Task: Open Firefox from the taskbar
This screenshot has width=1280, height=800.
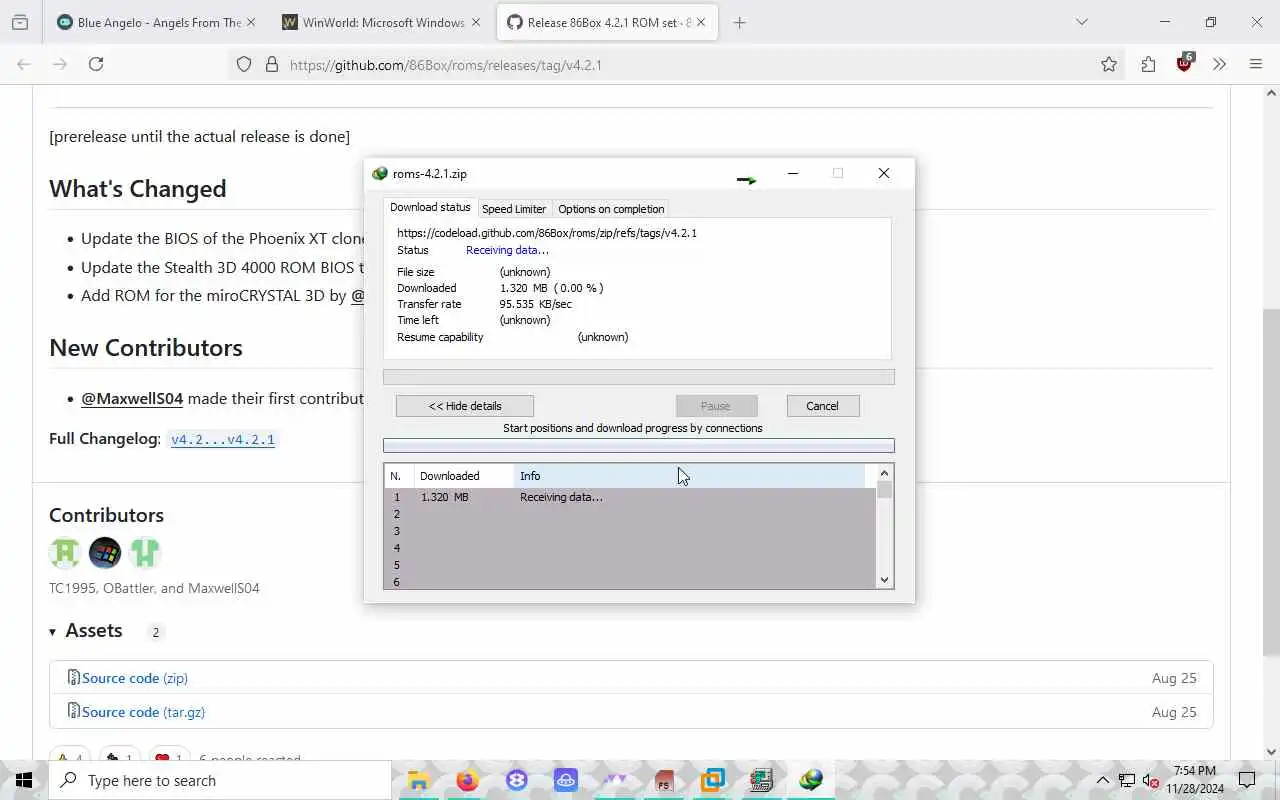Action: [467, 780]
